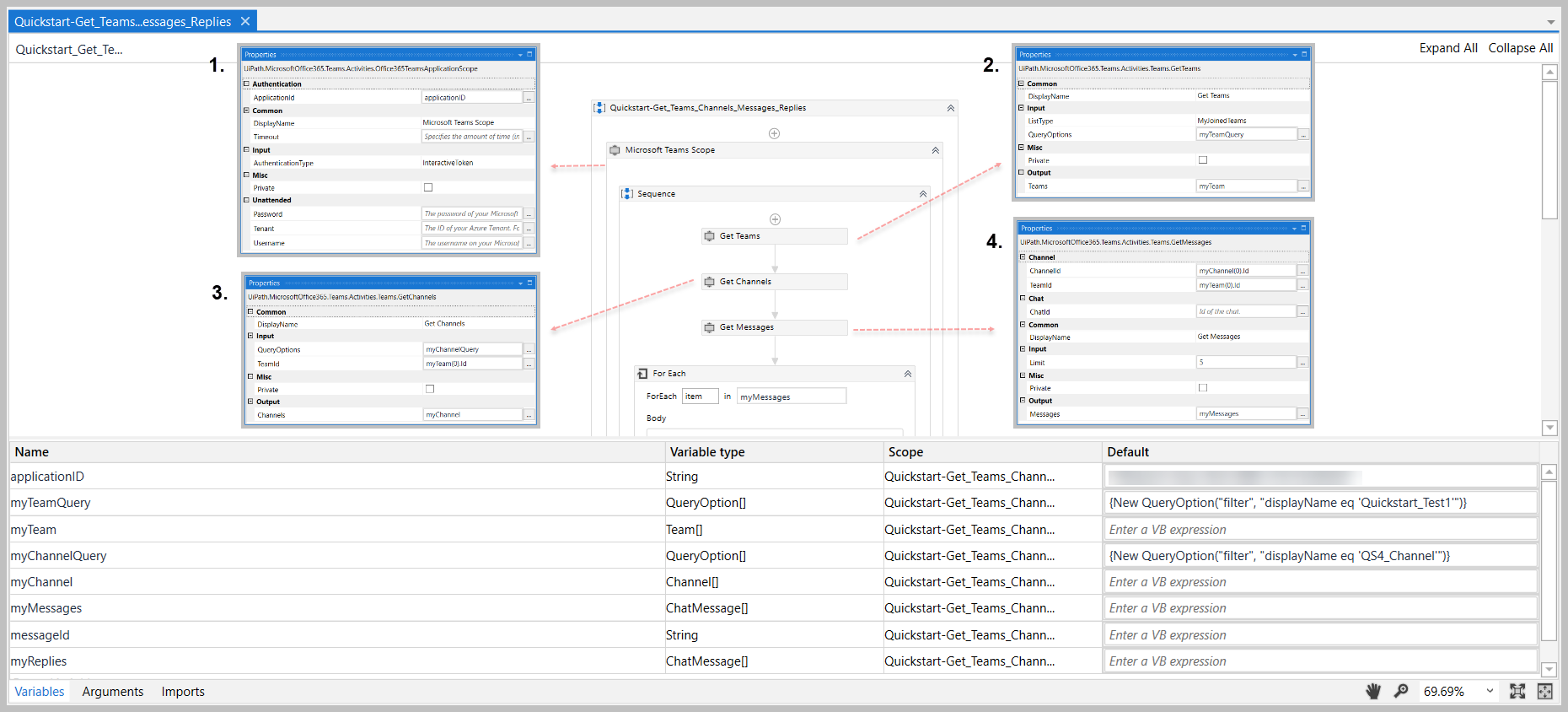Collapse Channel section in GetMessages properties
The width and height of the screenshot is (1568, 712).
tap(1023, 257)
